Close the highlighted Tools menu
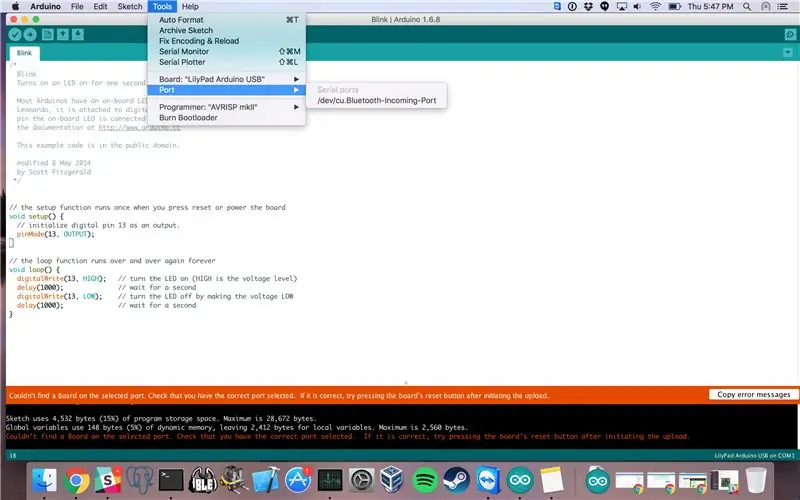Viewport: 800px width, 500px height. [162, 7]
